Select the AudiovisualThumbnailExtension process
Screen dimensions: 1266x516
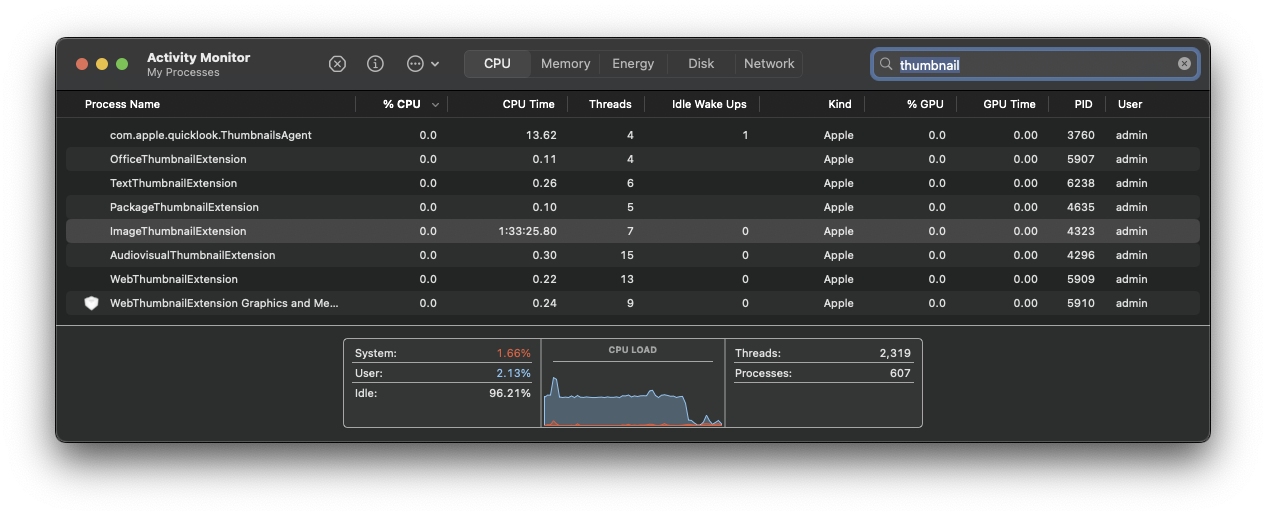pyautogui.click(x=633, y=255)
